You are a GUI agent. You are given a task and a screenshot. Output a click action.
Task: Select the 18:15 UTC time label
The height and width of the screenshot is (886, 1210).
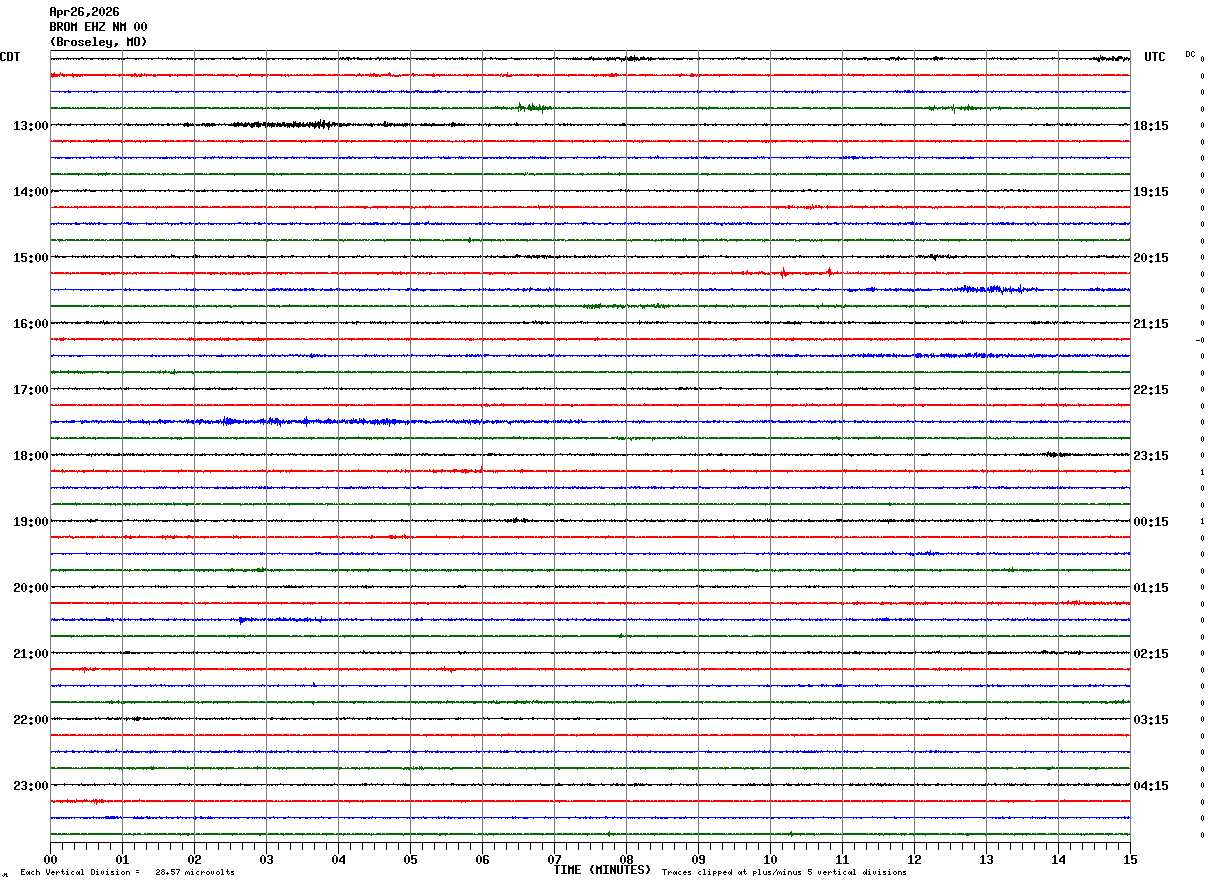pos(1151,126)
